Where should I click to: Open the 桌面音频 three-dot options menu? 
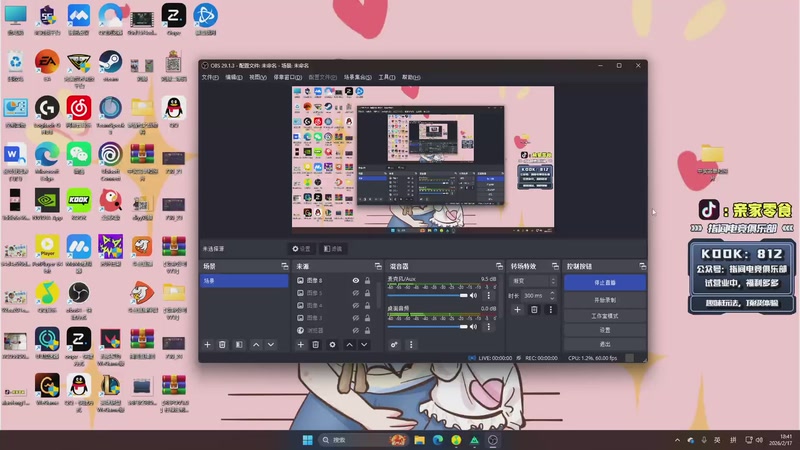point(488,327)
